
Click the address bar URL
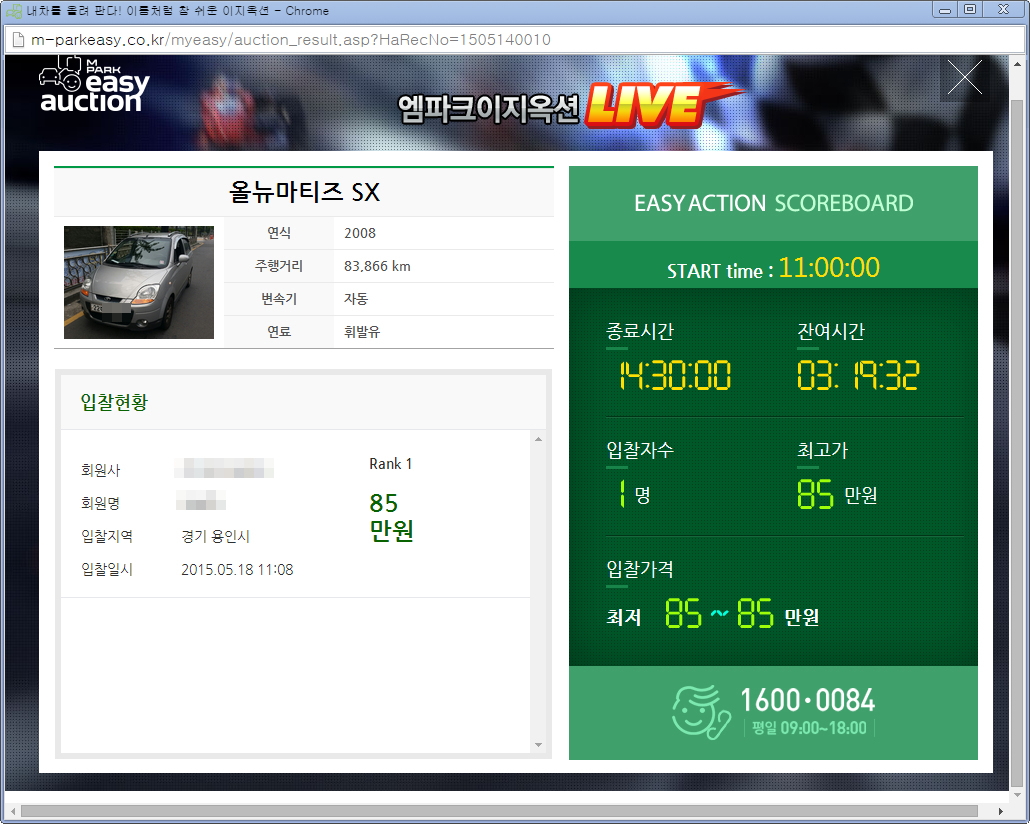point(291,39)
